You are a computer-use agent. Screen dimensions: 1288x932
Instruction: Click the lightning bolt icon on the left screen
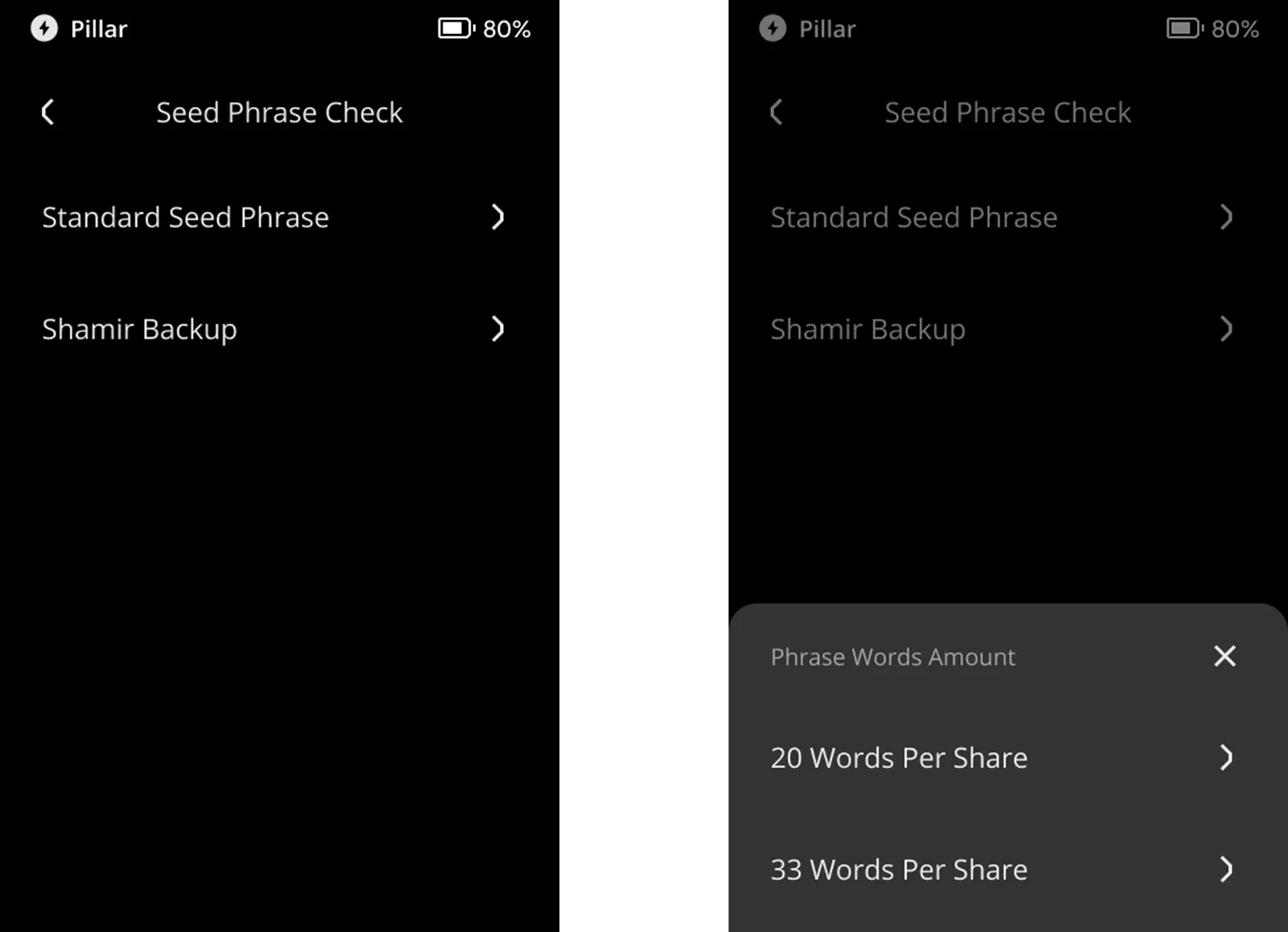tap(44, 29)
